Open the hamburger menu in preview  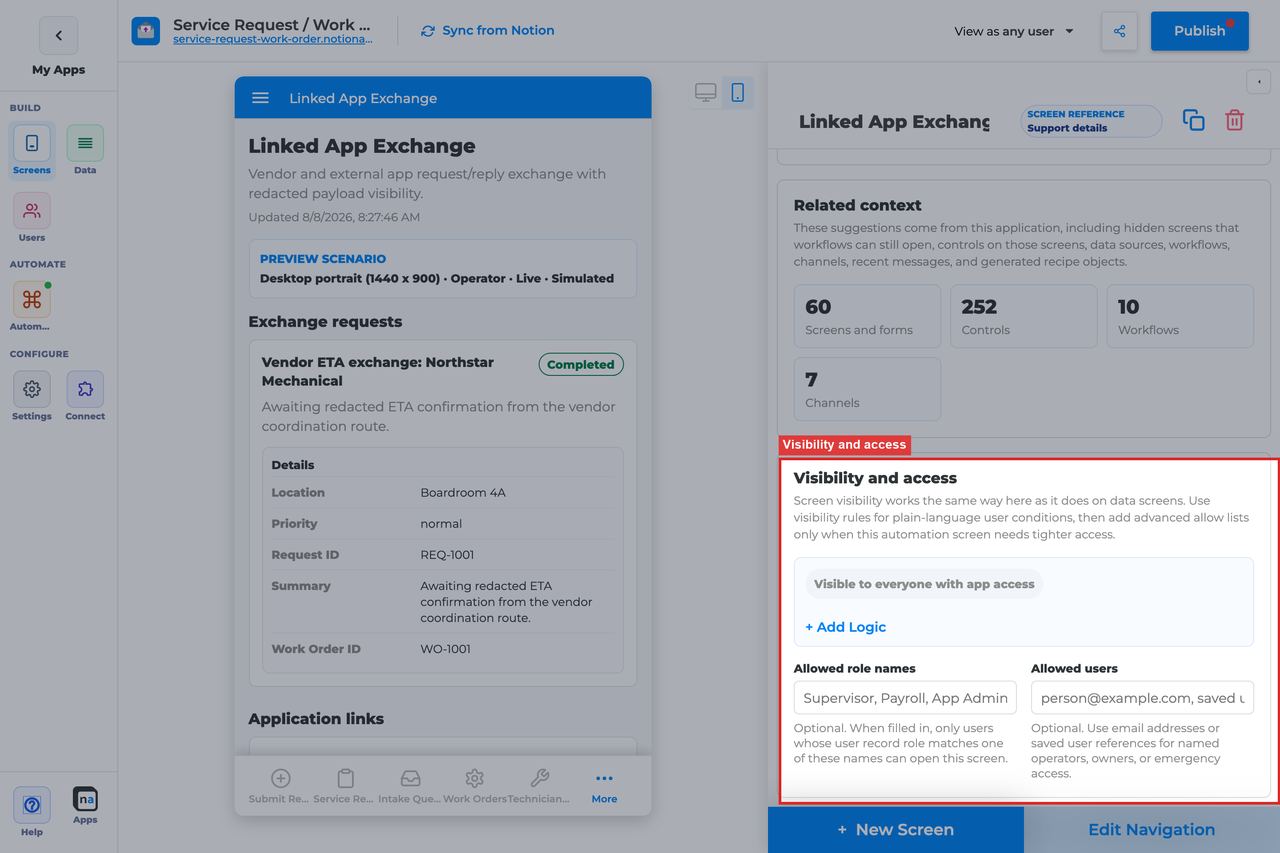(260, 98)
